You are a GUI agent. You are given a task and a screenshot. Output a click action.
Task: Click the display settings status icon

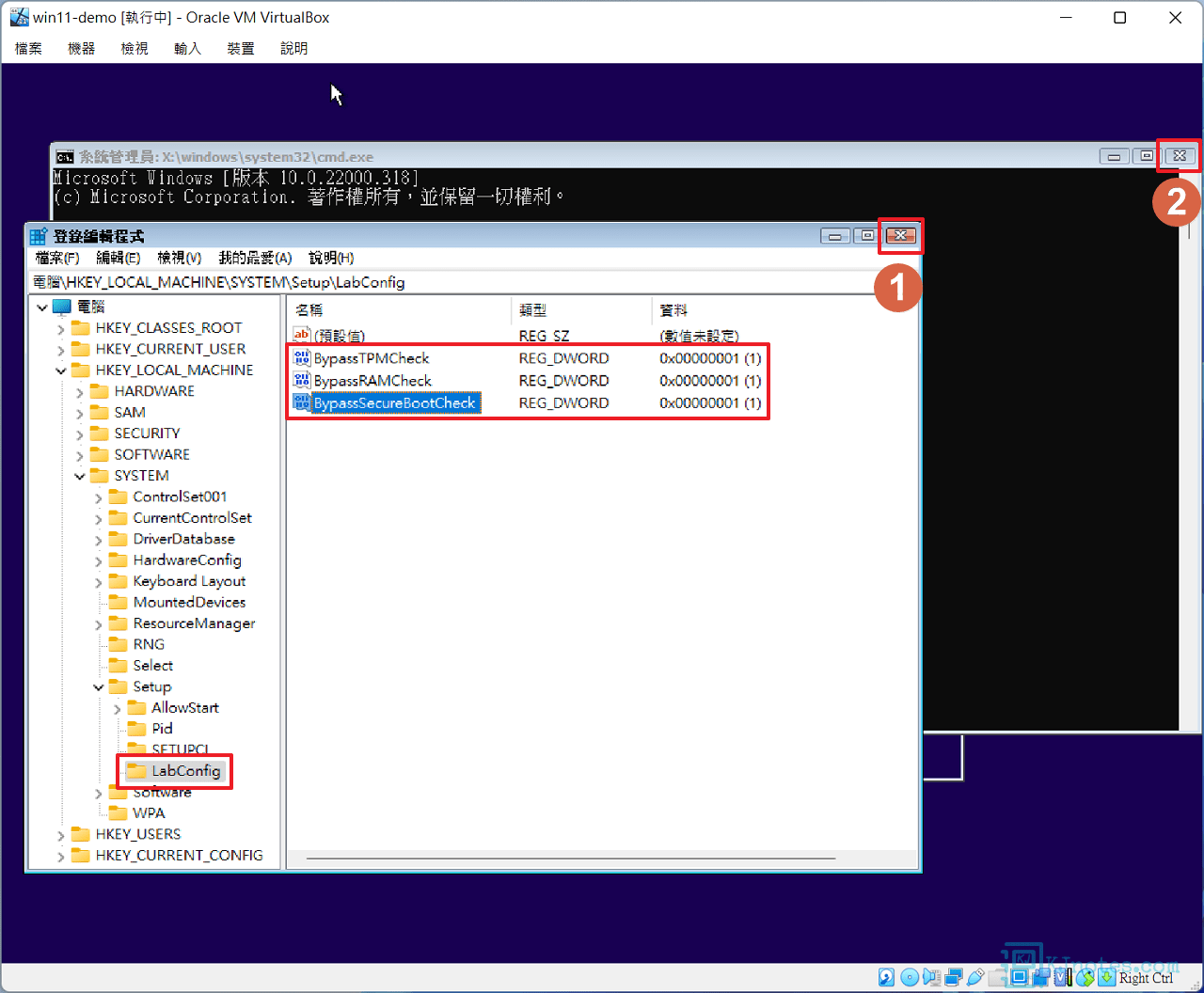(1019, 977)
